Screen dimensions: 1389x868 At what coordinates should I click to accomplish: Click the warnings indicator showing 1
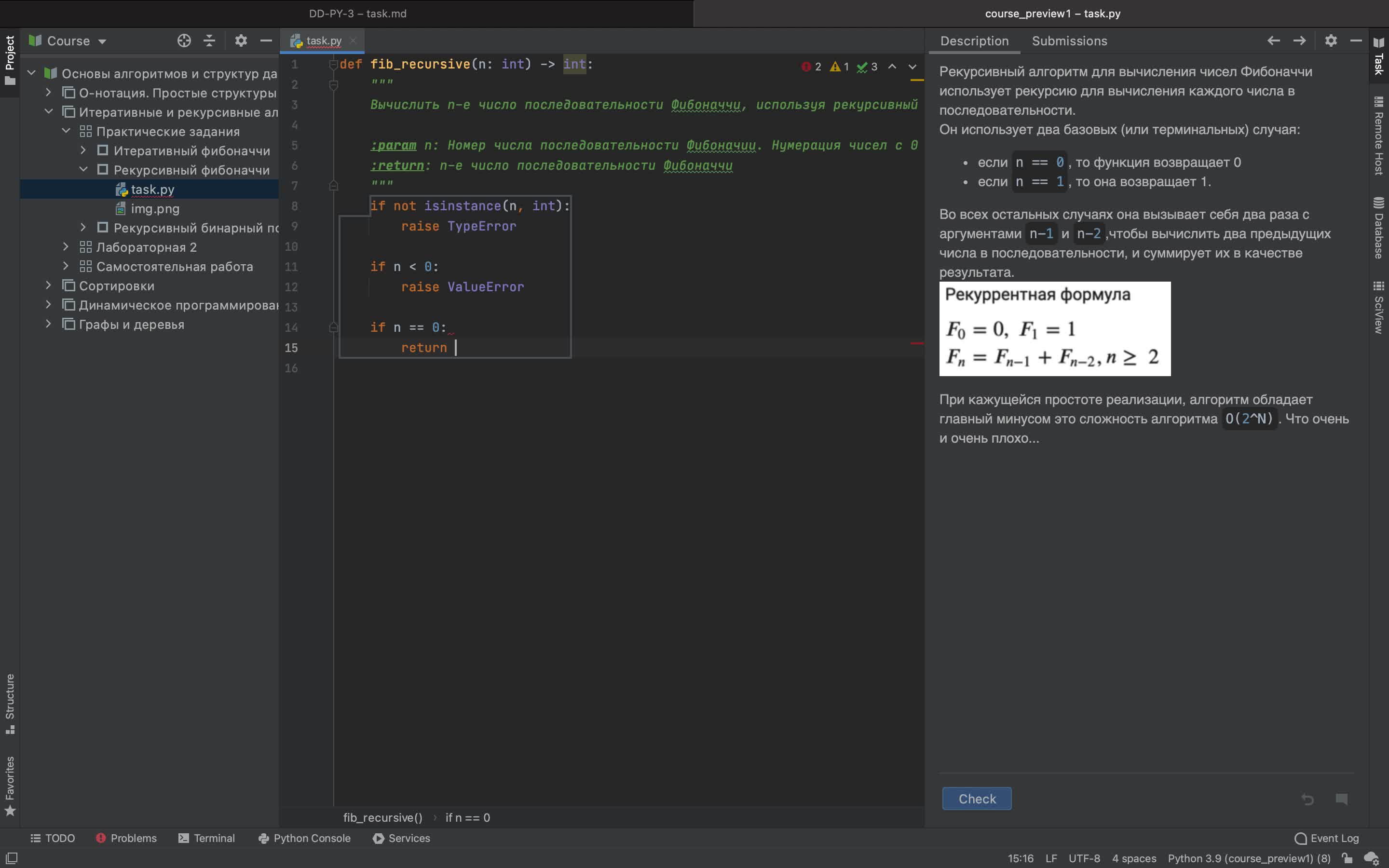click(839, 67)
